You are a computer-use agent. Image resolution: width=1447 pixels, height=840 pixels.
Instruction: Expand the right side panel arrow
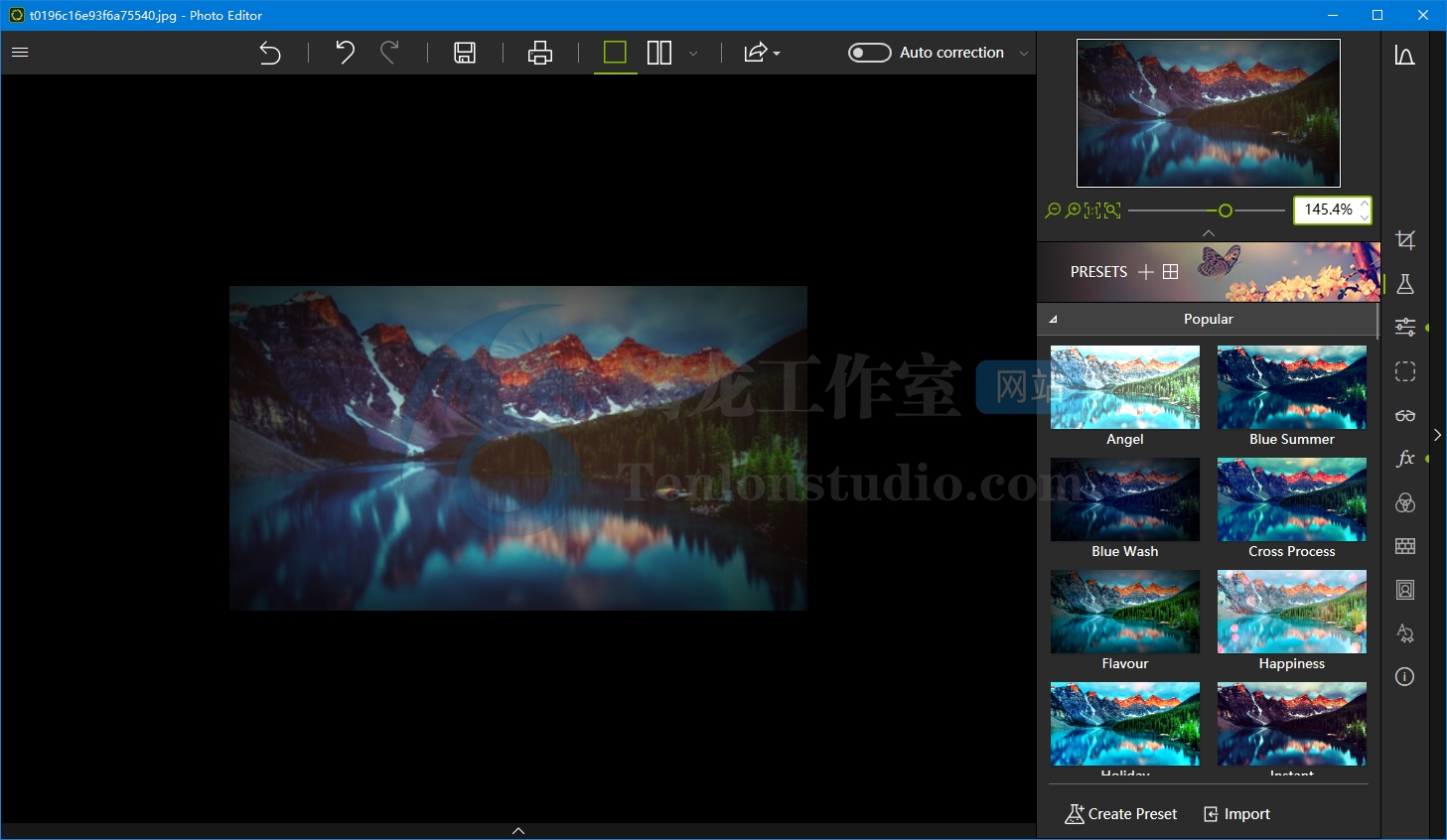(x=1437, y=435)
